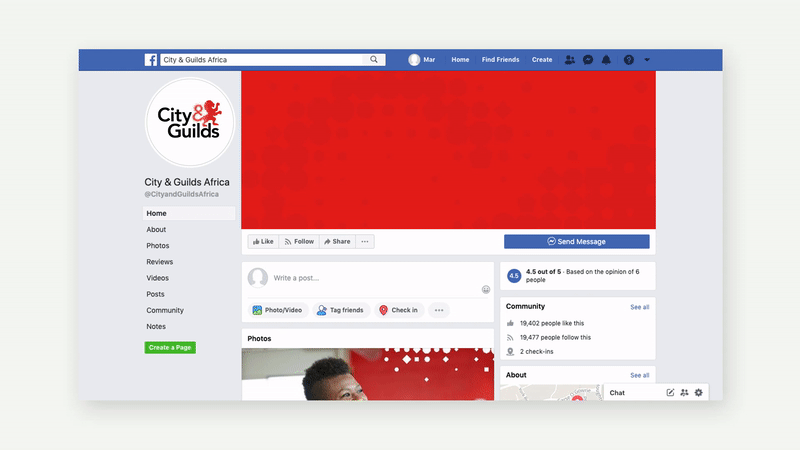
Task: Click 2 check-ins text
Action: click(537, 352)
